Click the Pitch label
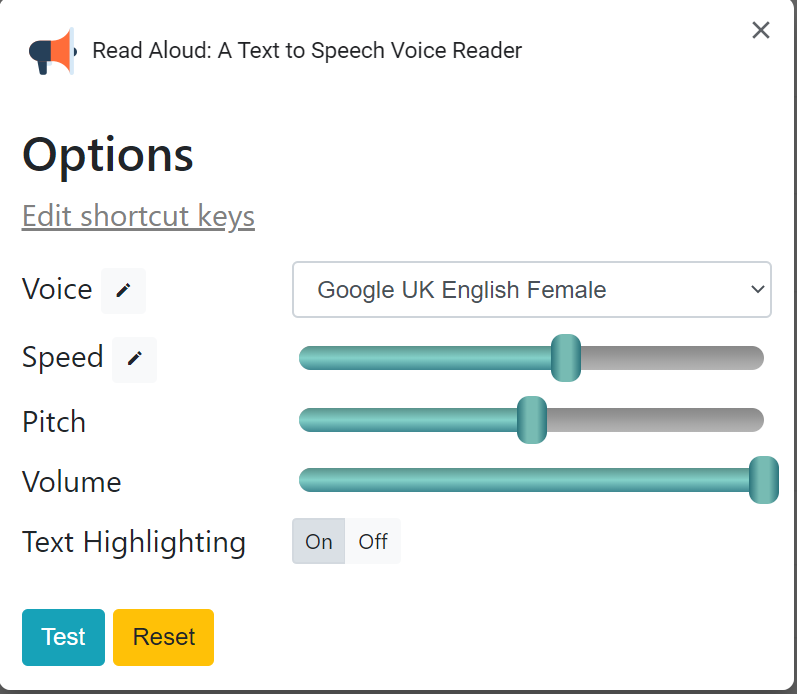 coord(54,422)
